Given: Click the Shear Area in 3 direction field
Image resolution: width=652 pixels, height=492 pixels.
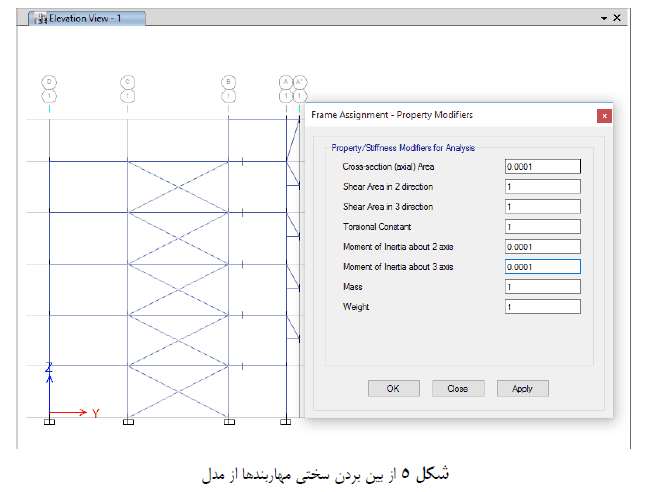Looking at the screenshot, I should [x=543, y=206].
